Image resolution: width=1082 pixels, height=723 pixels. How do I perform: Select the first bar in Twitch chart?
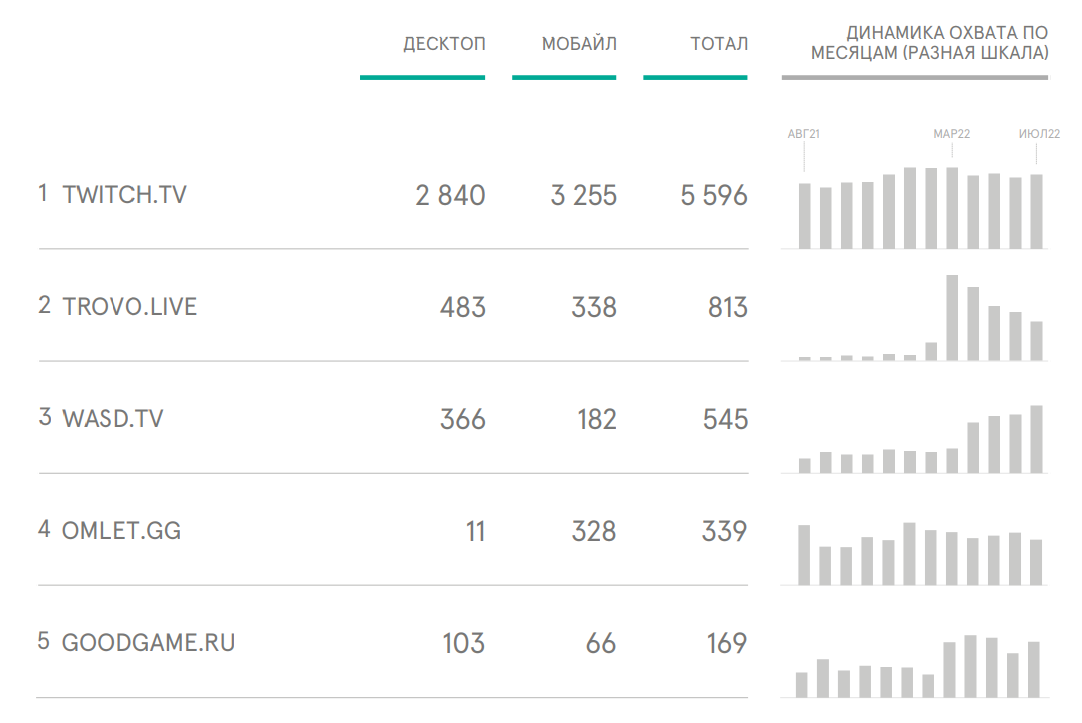pyautogui.click(x=805, y=215)
